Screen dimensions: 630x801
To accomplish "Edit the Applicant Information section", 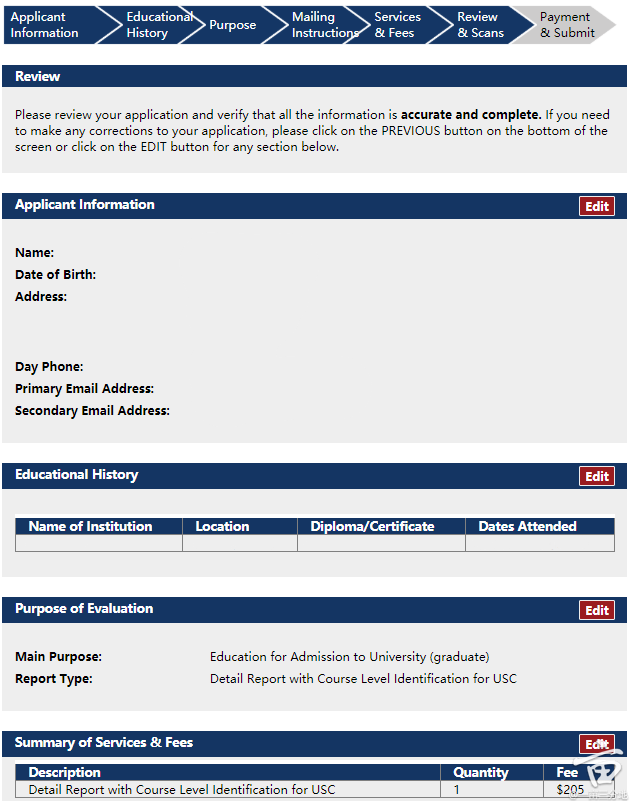I will [597, 207].
